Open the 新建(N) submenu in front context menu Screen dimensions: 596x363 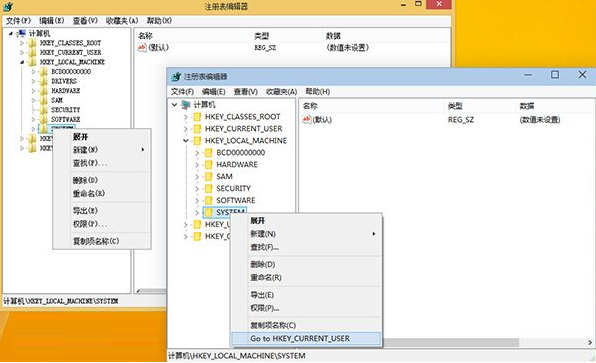306,234
